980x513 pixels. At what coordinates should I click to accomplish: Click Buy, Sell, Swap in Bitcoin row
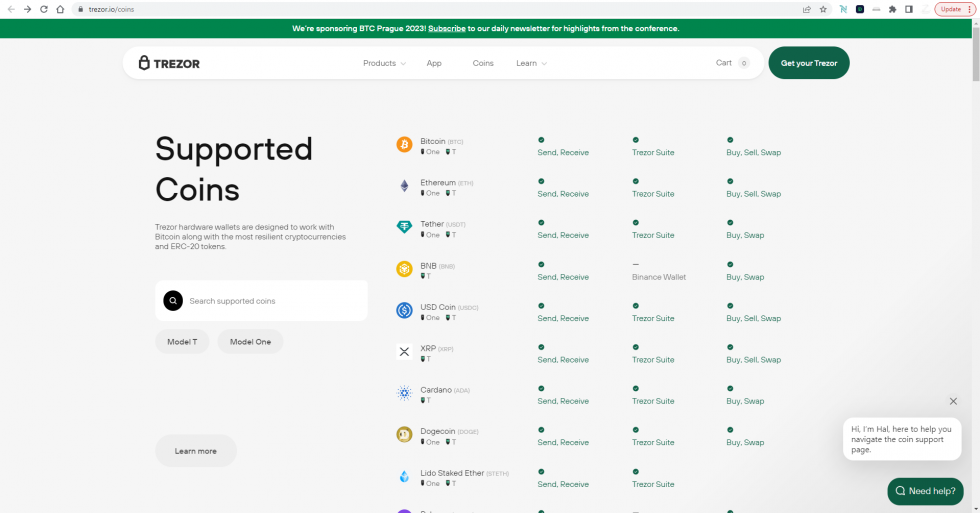(754, 152)
